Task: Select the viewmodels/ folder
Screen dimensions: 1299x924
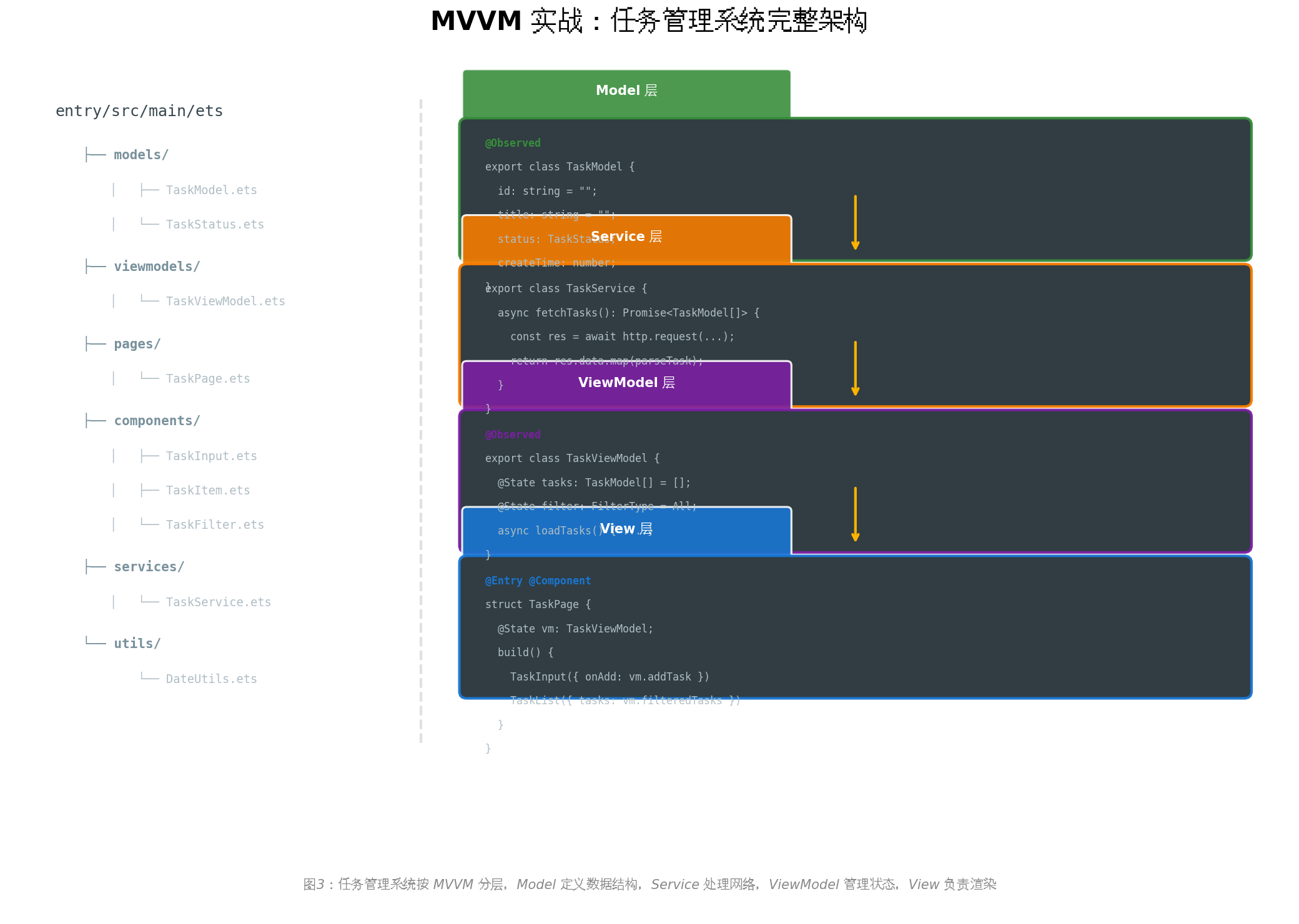Action: pyautogui.click(x=157, y=267)
